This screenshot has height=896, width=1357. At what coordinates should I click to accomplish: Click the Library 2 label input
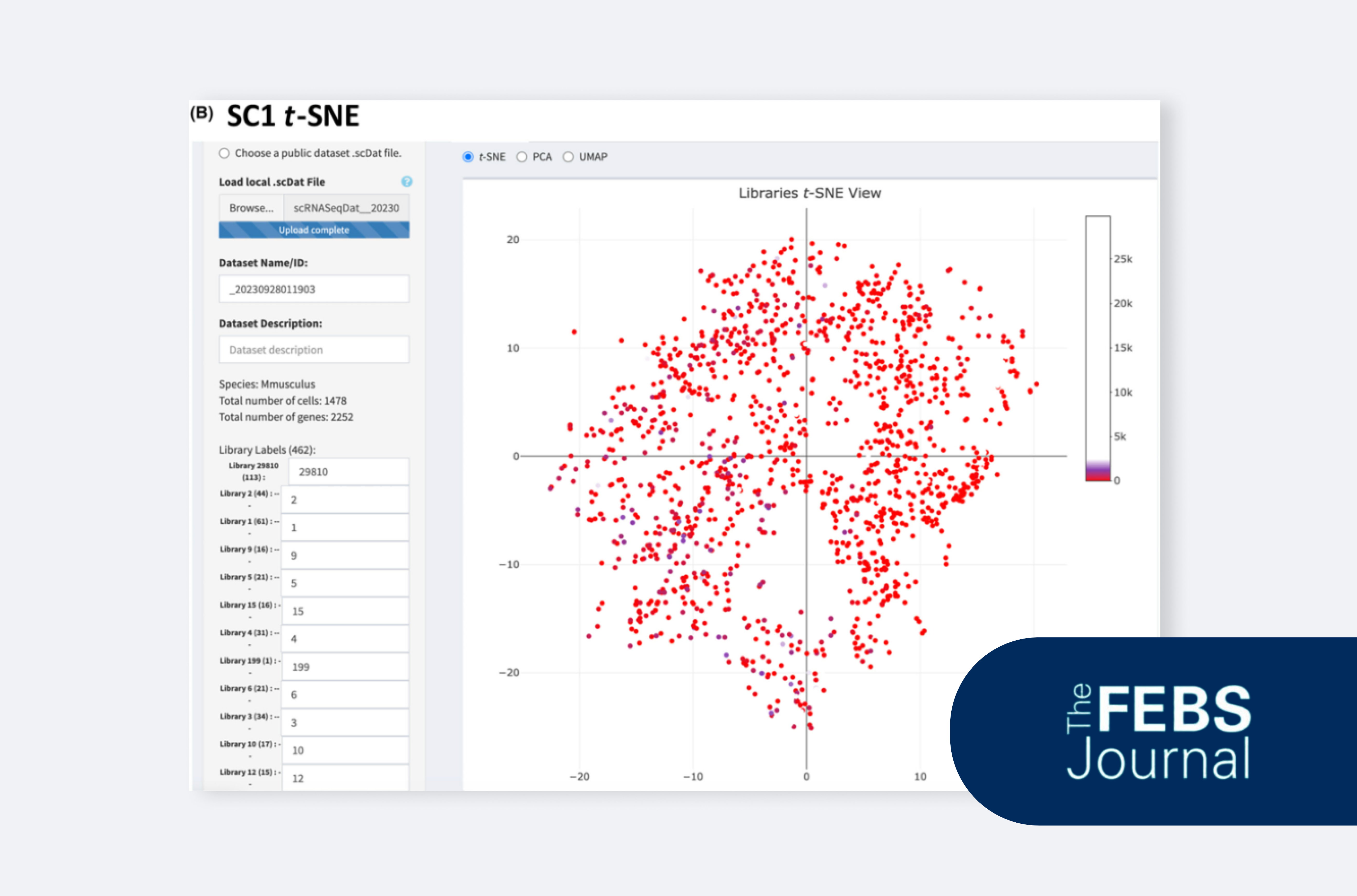[x=344, y=499]
